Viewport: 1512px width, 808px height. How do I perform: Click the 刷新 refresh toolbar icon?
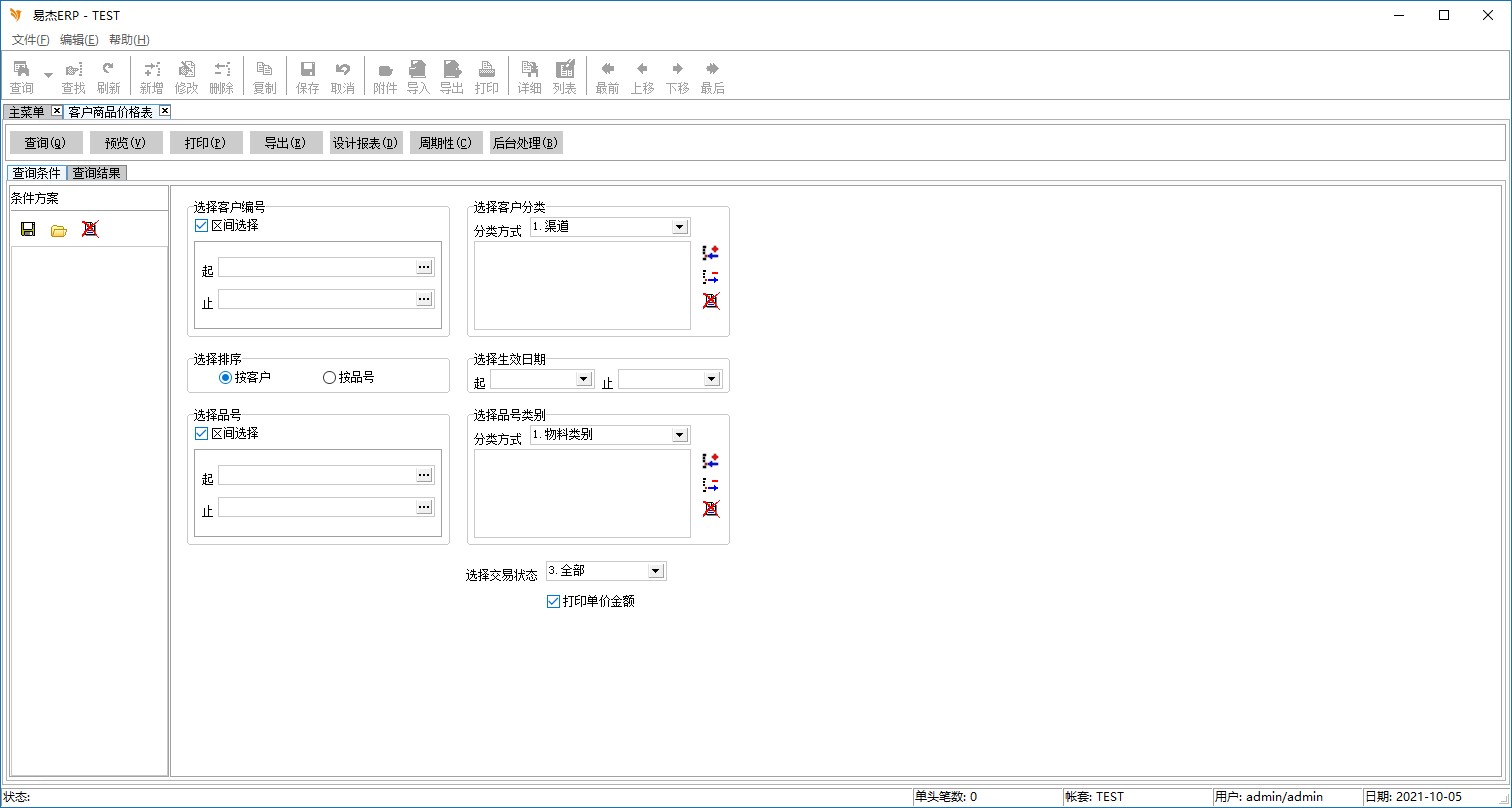pyautogui.click(x=108, y=76)
